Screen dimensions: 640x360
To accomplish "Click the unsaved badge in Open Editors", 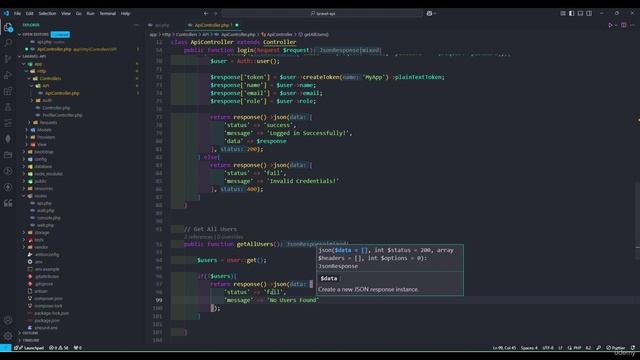I will coord(60,34).
